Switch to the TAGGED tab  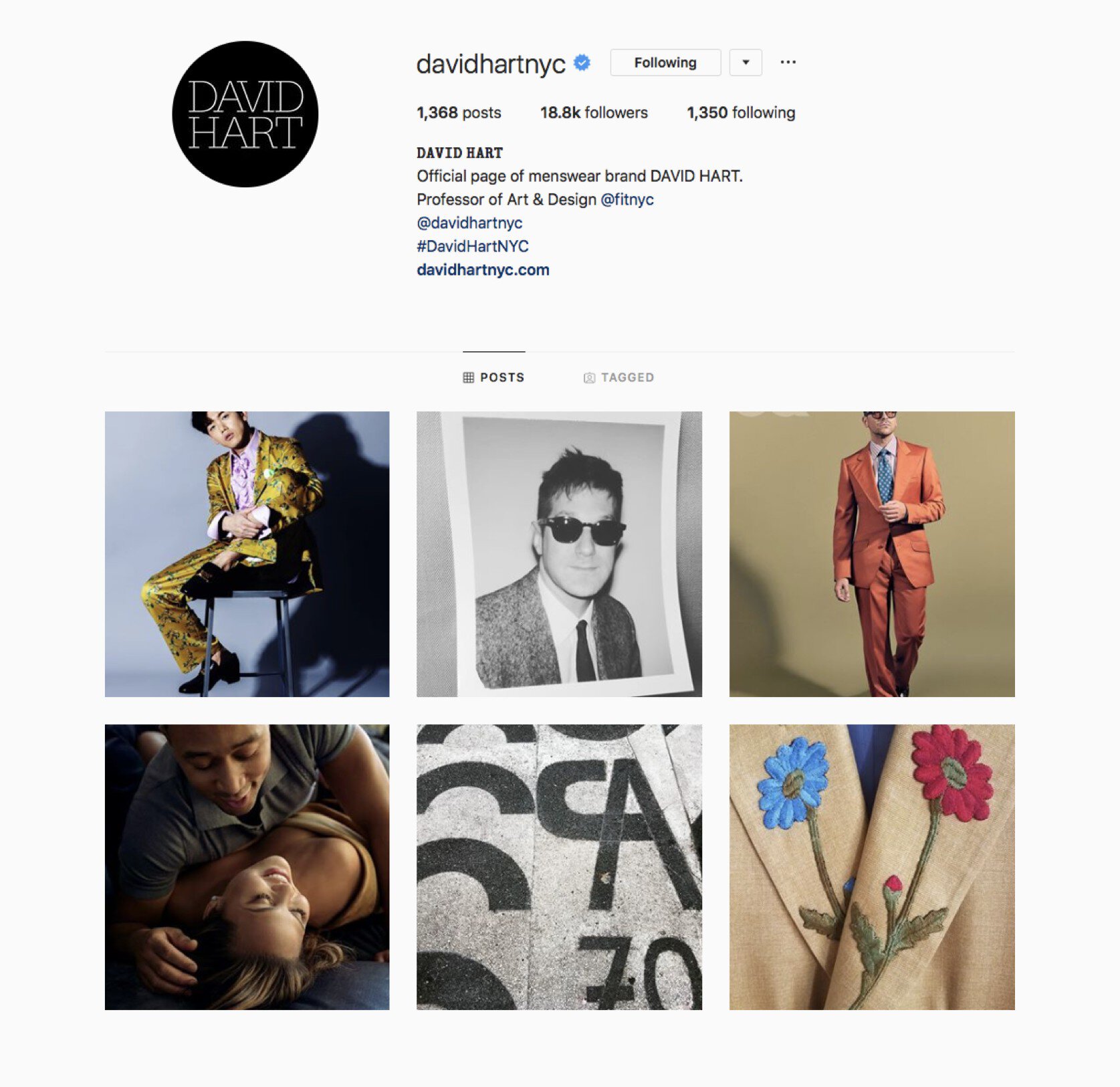tap(619, 377)
